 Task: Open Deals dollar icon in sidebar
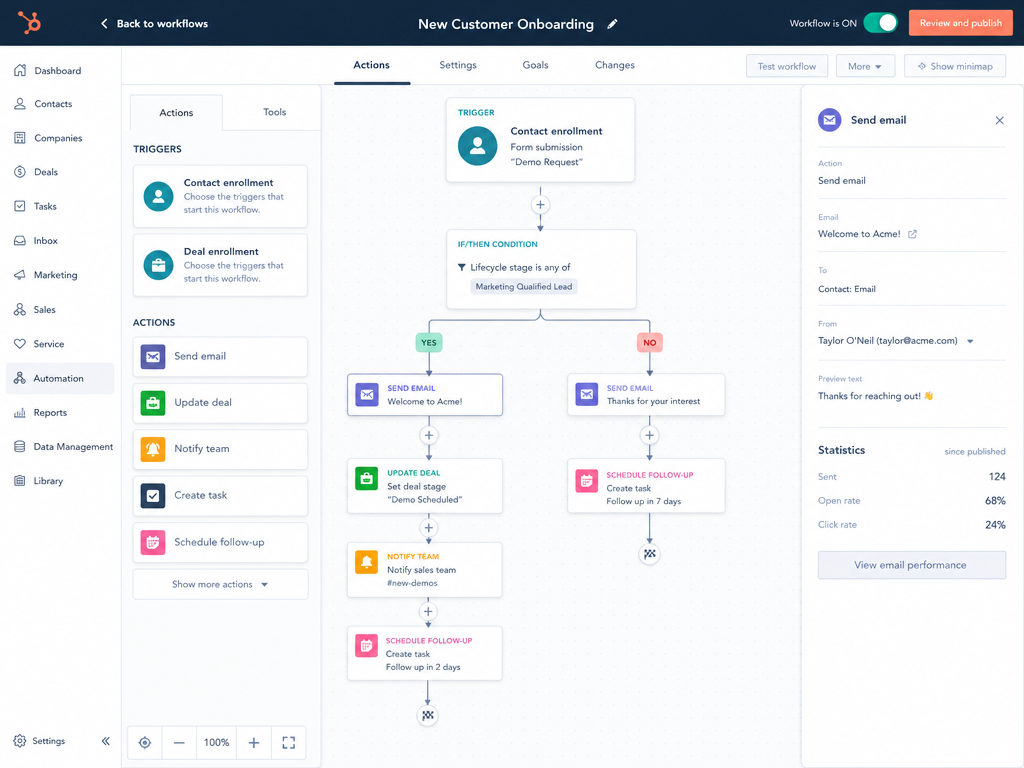tap(20, 172)
